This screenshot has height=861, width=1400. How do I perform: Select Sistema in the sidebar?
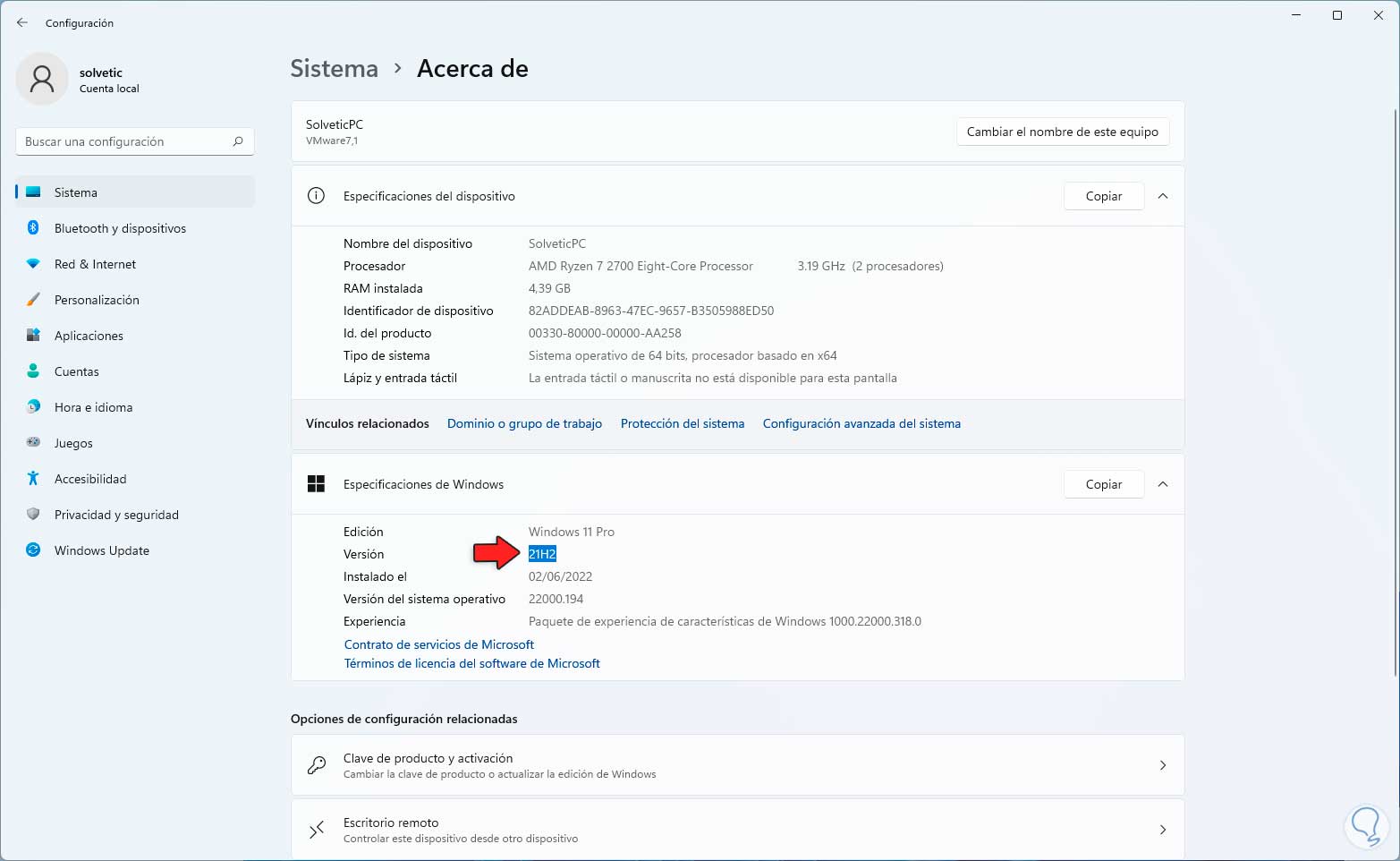[x=135, y=192]
